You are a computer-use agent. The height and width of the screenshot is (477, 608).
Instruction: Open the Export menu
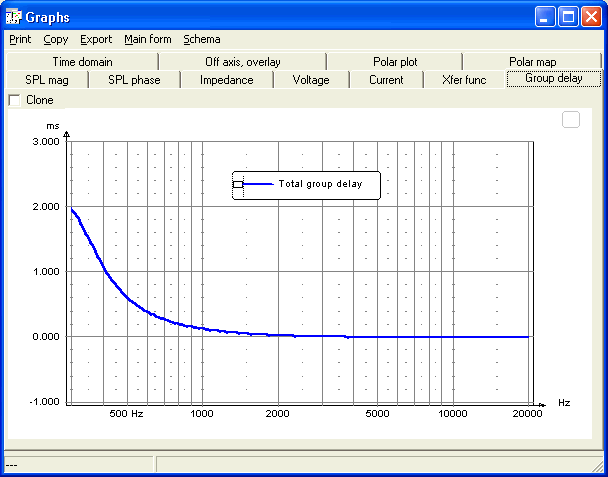click(x=96, y=39)
